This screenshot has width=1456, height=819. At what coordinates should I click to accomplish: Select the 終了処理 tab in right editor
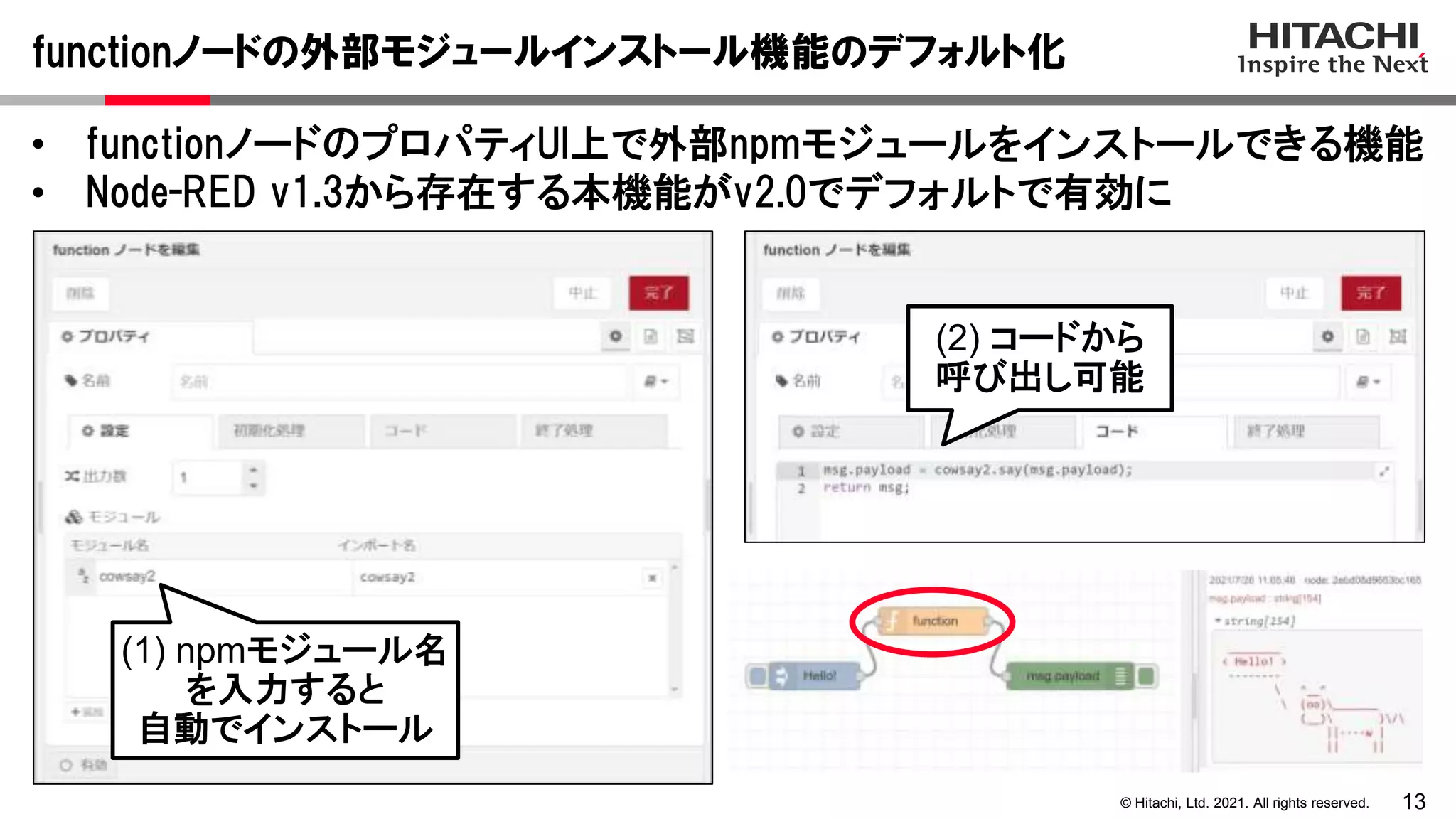(x=1305, y=431)
